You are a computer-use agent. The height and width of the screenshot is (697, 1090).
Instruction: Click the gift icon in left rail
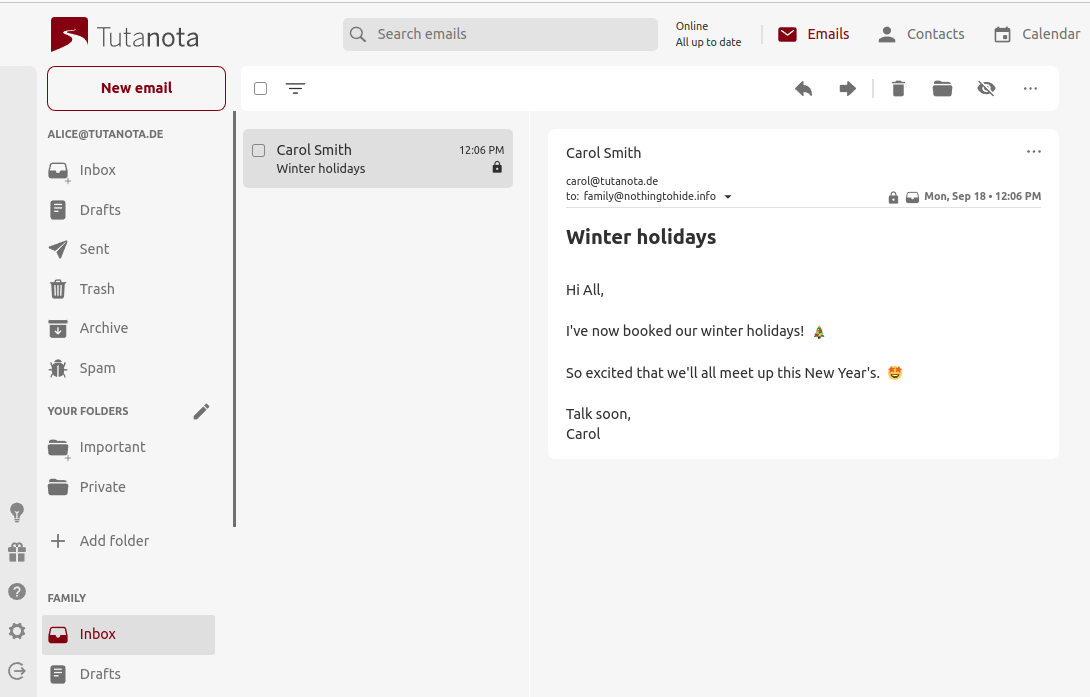point(17,552)
